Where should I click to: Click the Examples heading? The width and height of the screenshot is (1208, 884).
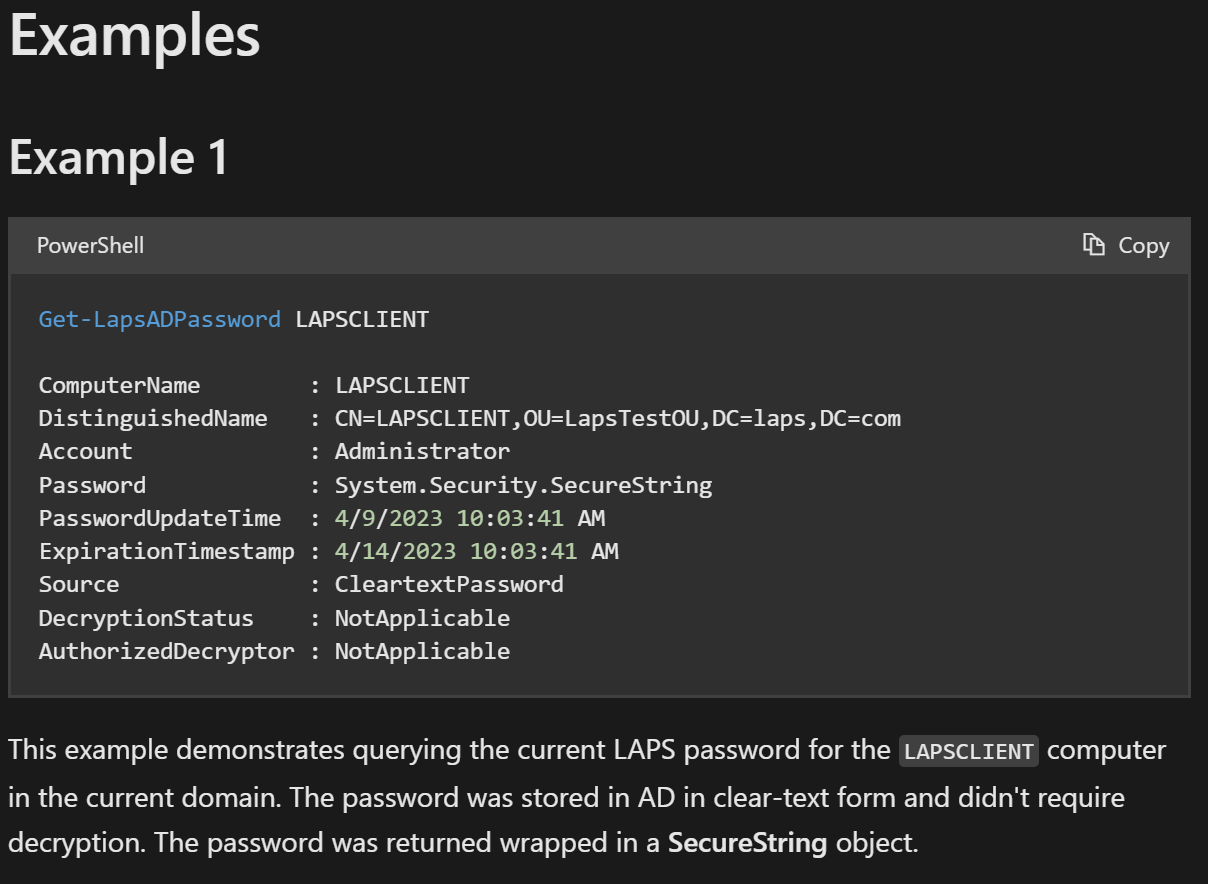point(134,36)
